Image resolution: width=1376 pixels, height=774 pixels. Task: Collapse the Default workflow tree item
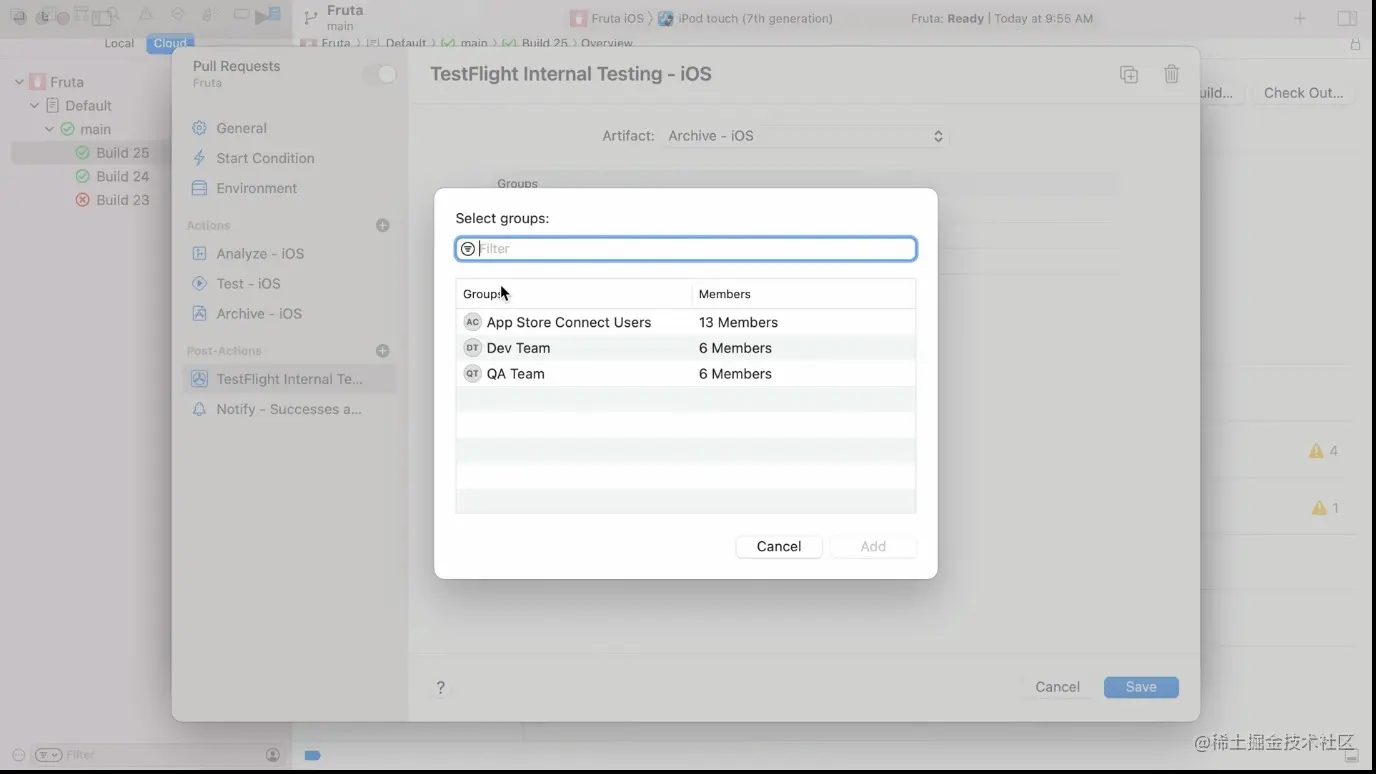[x=34, y=106]
